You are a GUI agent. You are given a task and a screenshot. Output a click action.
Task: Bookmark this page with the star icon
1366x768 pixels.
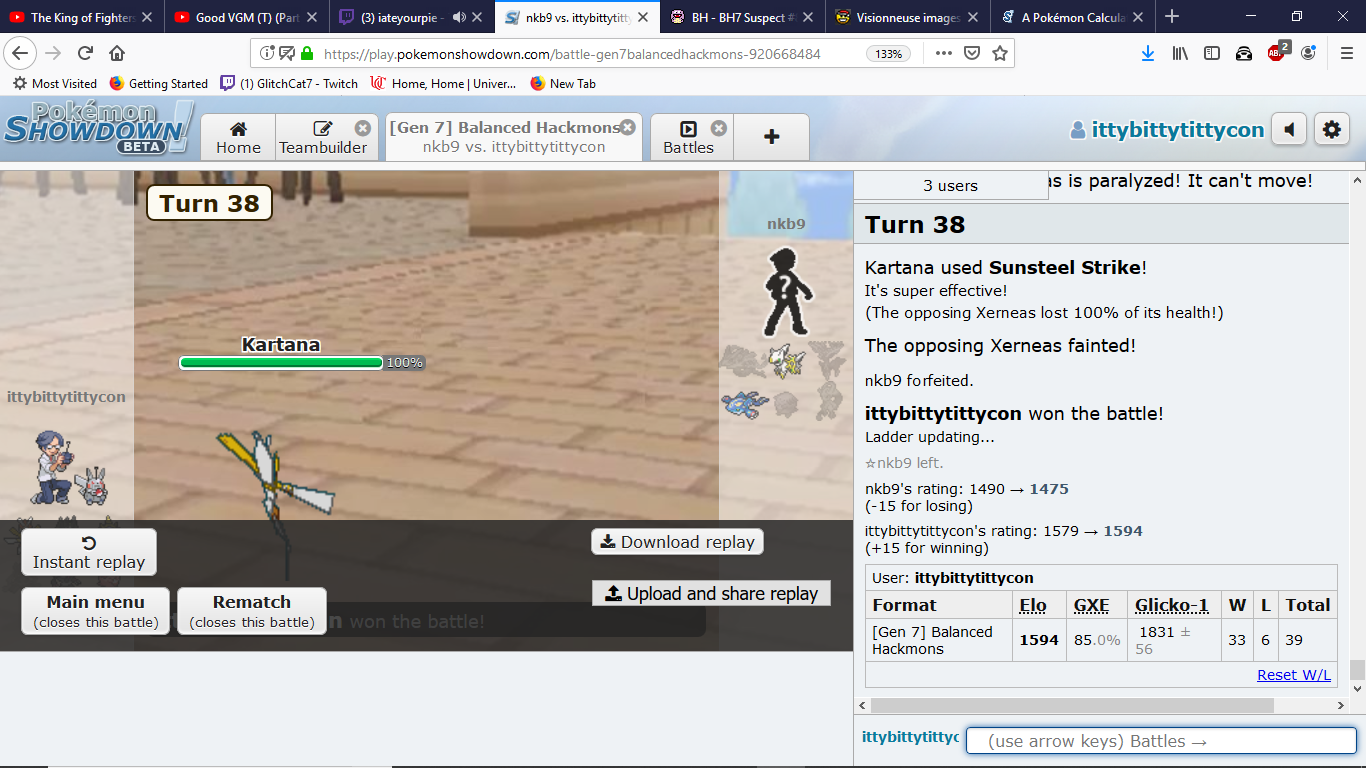point(1000,54)
